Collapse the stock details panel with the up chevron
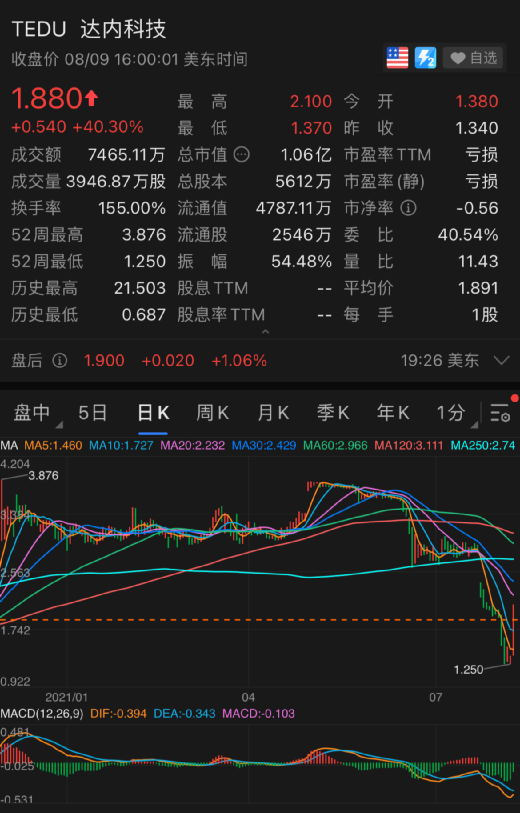 click(x=265, y=331)
